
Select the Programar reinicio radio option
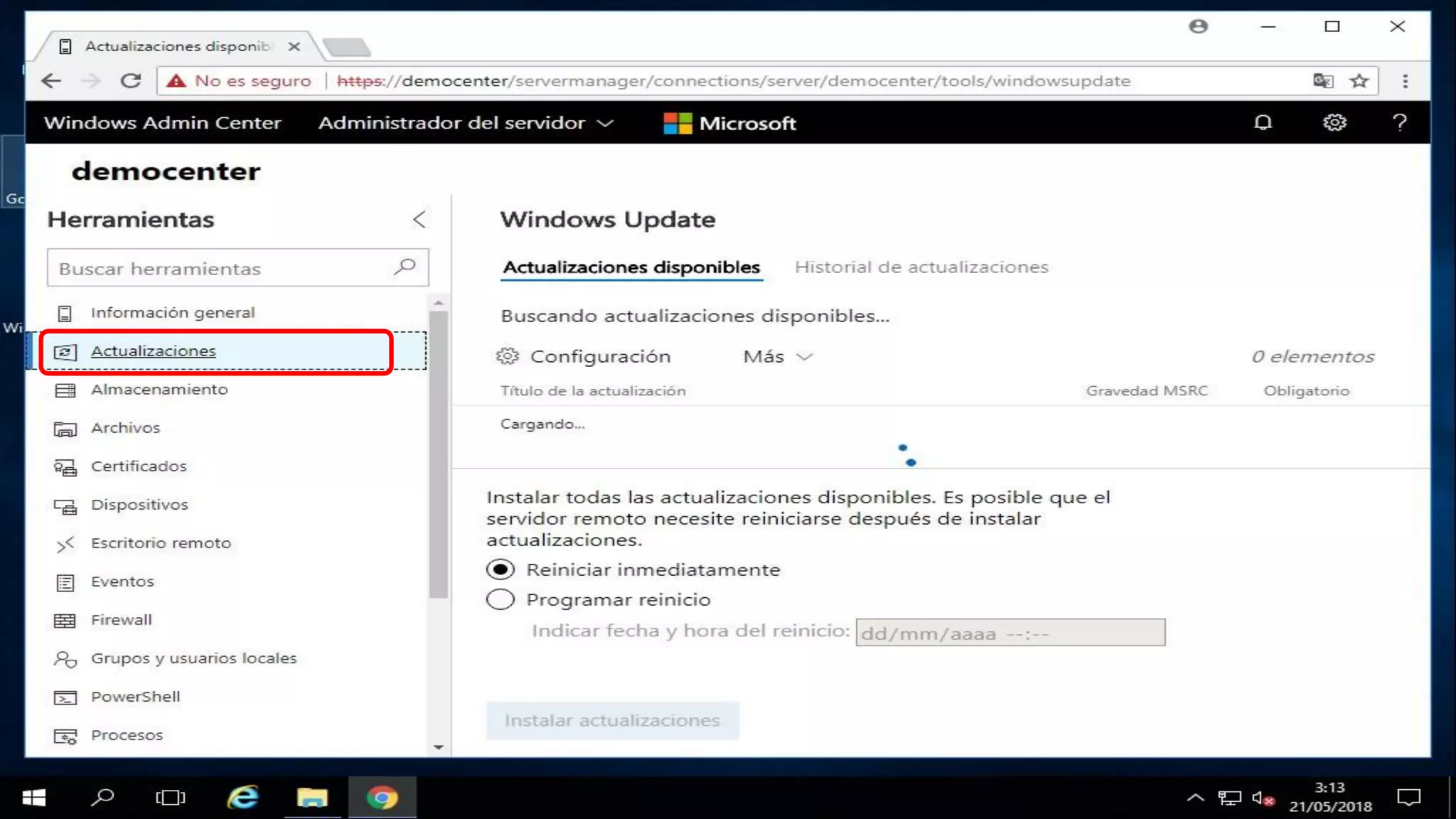pos(500,599)
